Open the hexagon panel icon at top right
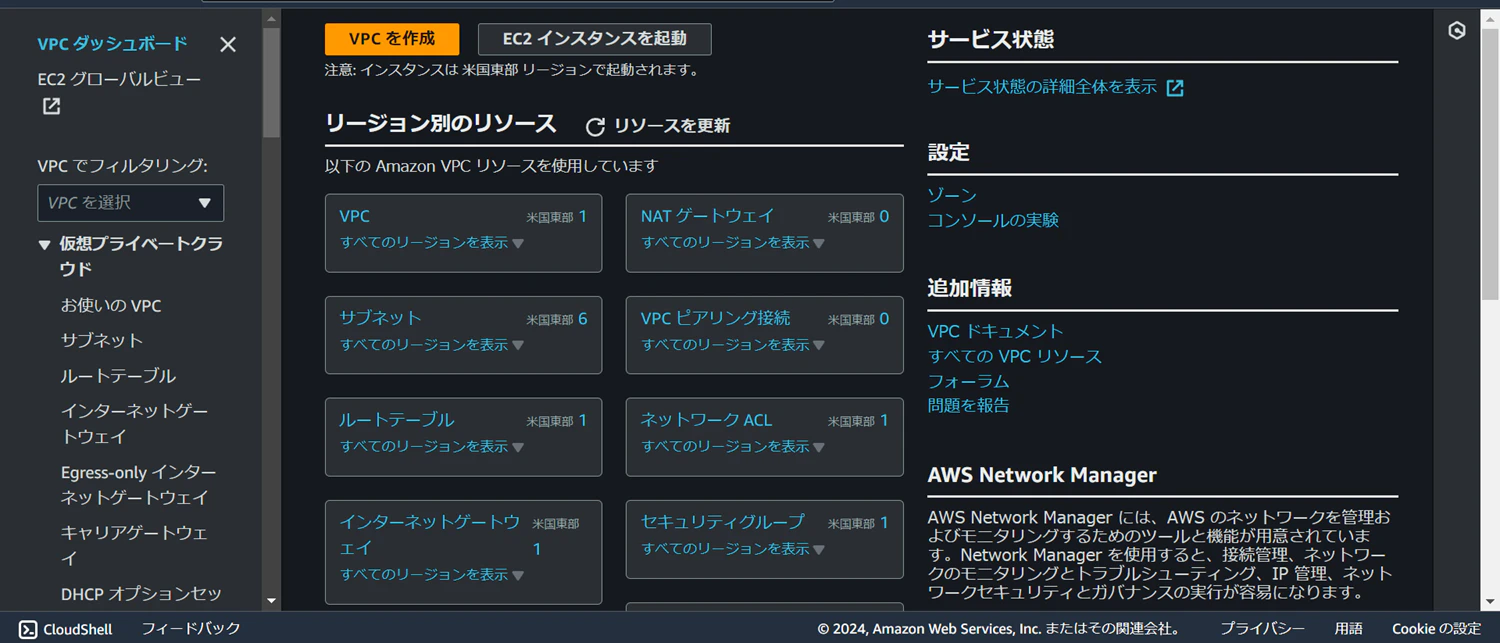1500x643 pixels. [1457, 30]
